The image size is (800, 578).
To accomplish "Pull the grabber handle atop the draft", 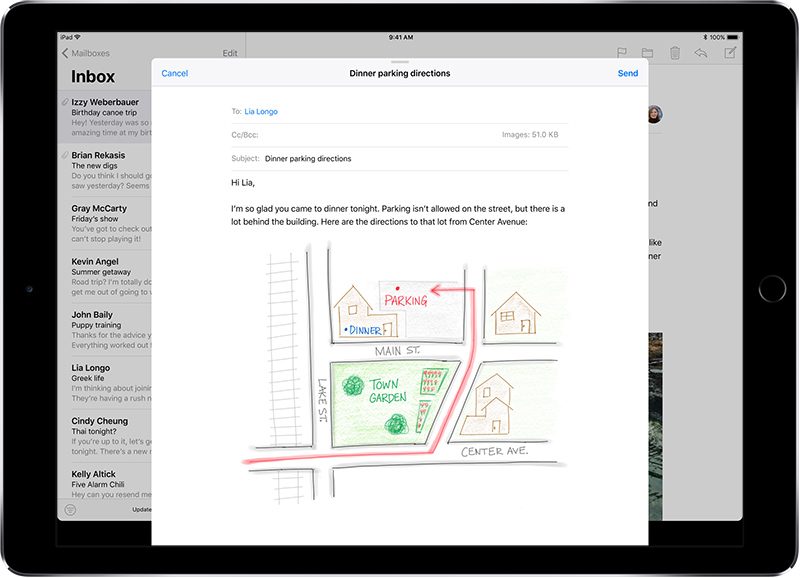I will pos(400,62).
